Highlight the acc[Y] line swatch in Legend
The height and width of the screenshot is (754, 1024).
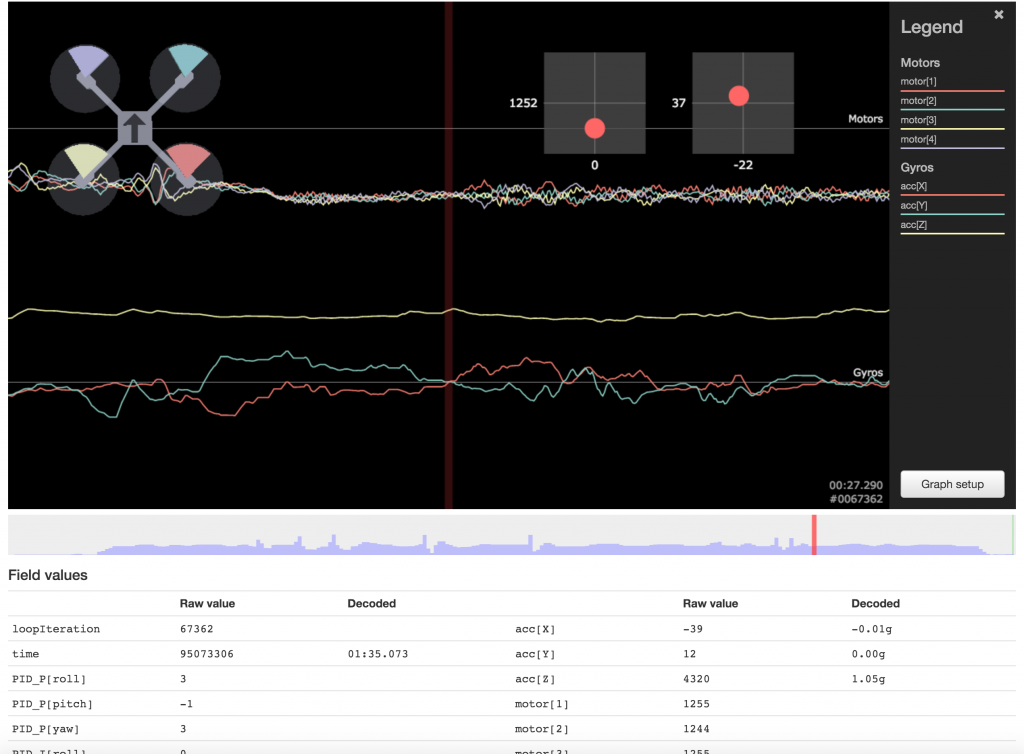point(951,214)
